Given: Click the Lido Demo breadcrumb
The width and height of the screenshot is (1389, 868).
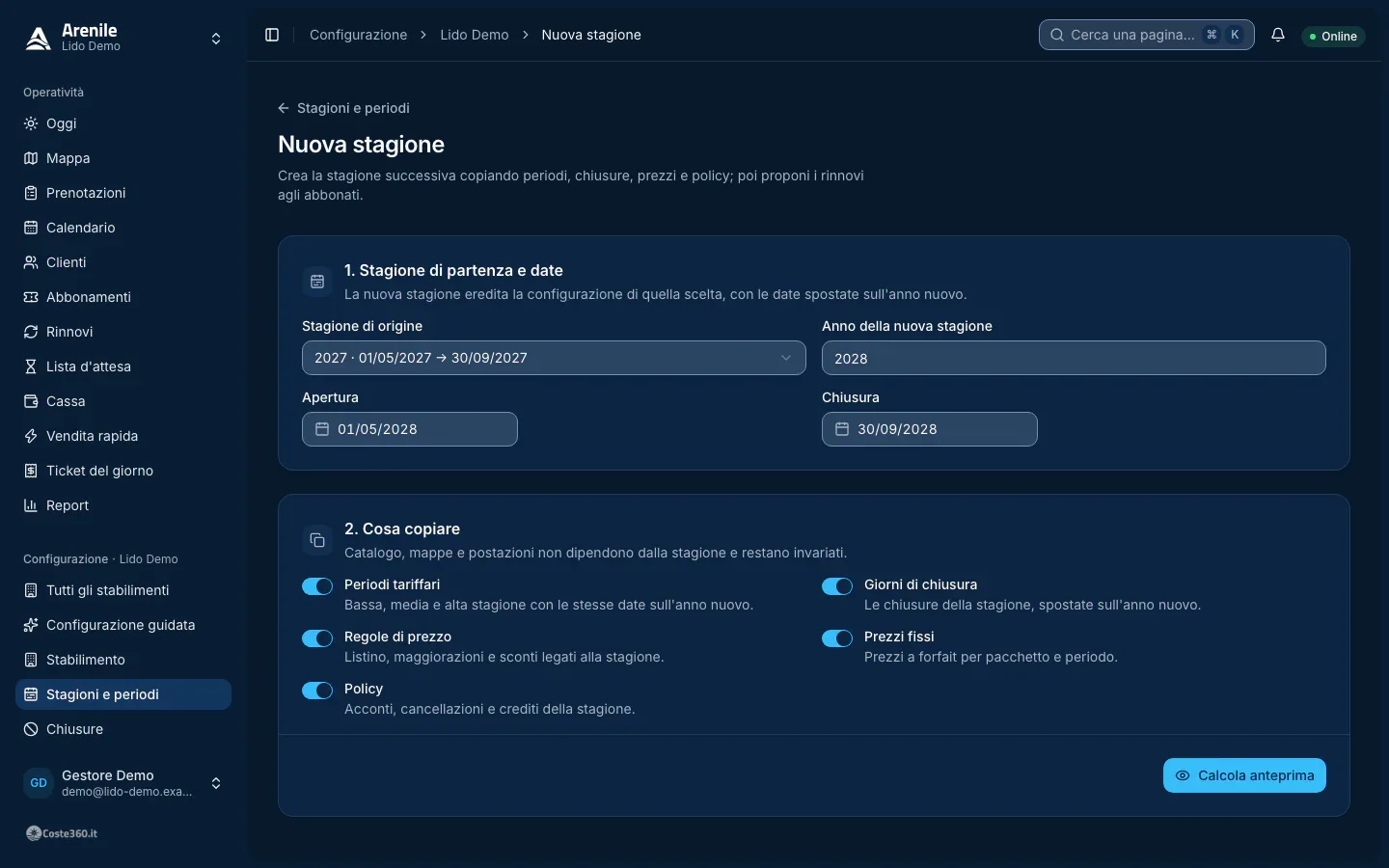Looking at the screenshot, I should point(475,35).
